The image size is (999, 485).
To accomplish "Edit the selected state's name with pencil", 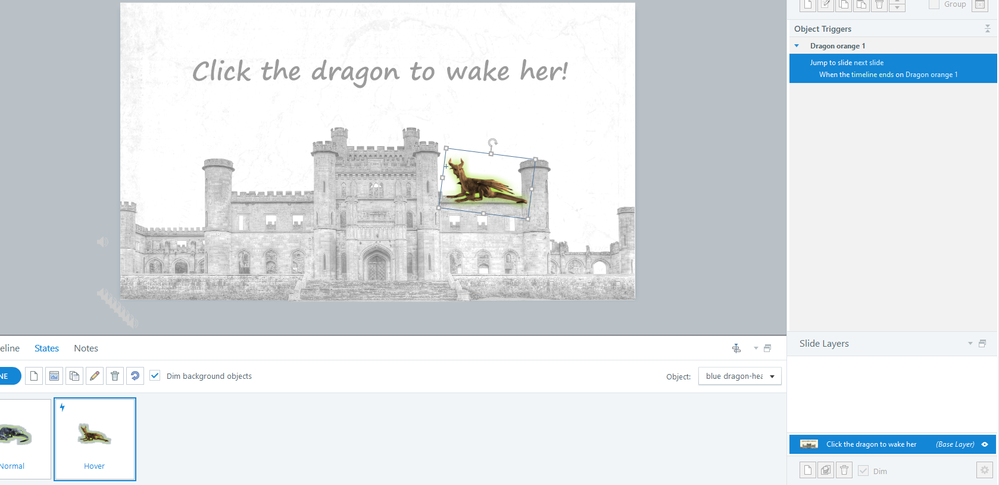I will coord(94,376).
